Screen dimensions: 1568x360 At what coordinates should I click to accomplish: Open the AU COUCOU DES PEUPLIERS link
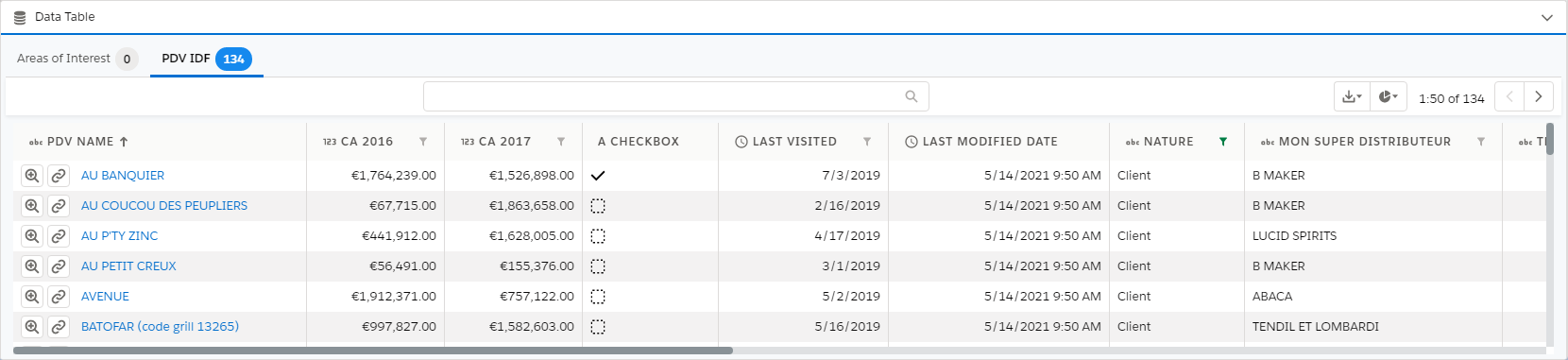point(164,206)
